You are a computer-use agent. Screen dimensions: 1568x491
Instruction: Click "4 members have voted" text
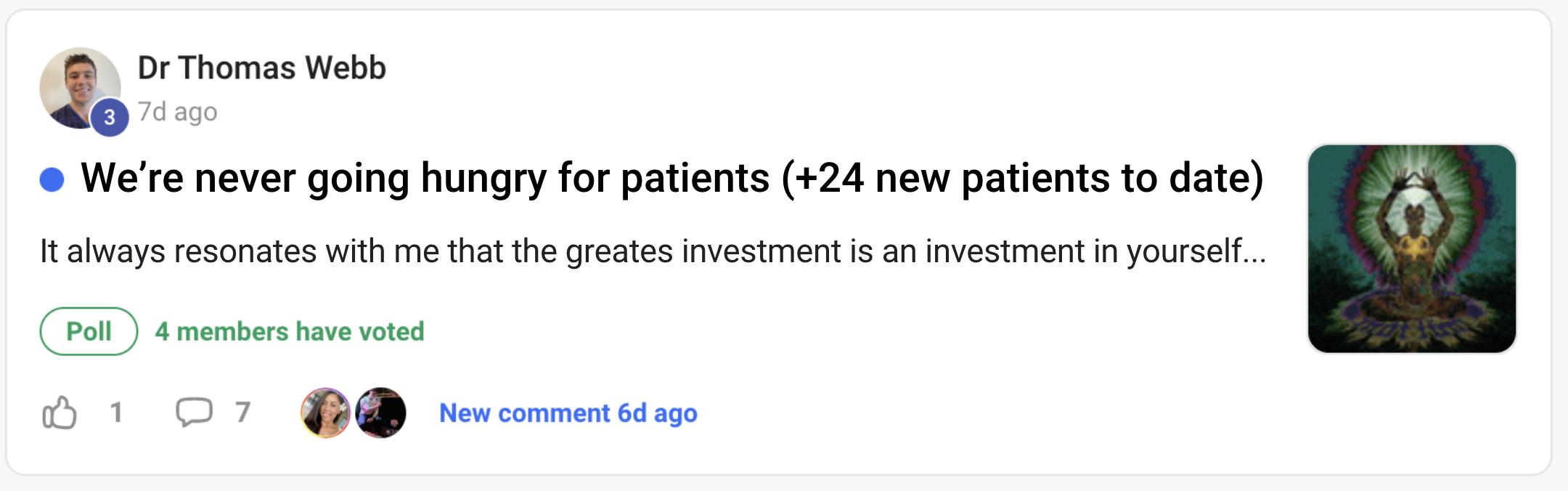(x=289, y=332)
